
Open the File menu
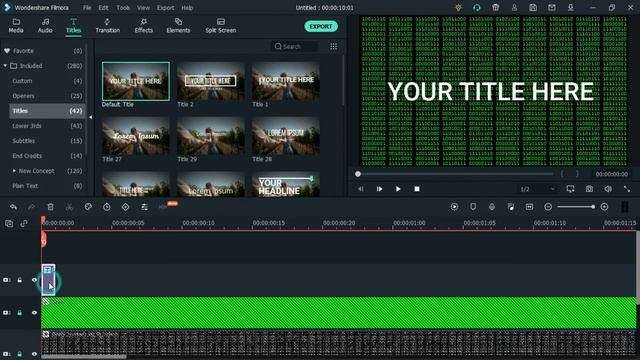point(87,8)
